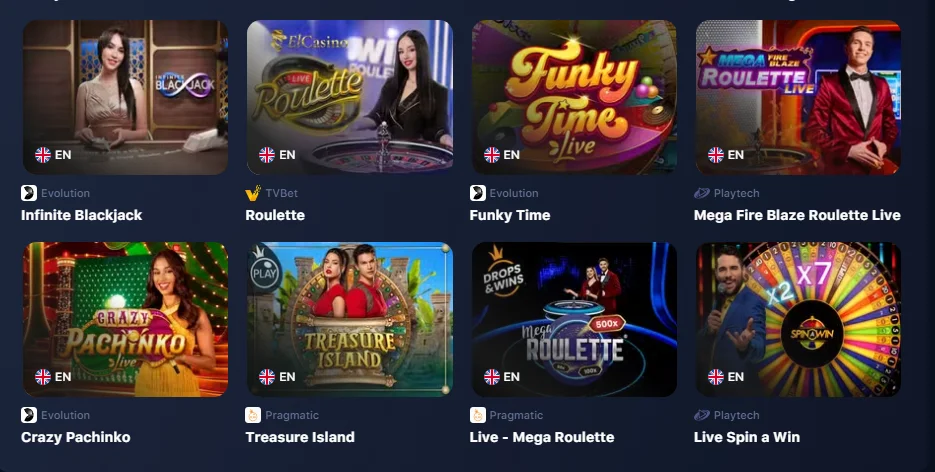Open the TVBet Roulette thumbnail
The height and width of the screenshot is (472, 935).
350,97
